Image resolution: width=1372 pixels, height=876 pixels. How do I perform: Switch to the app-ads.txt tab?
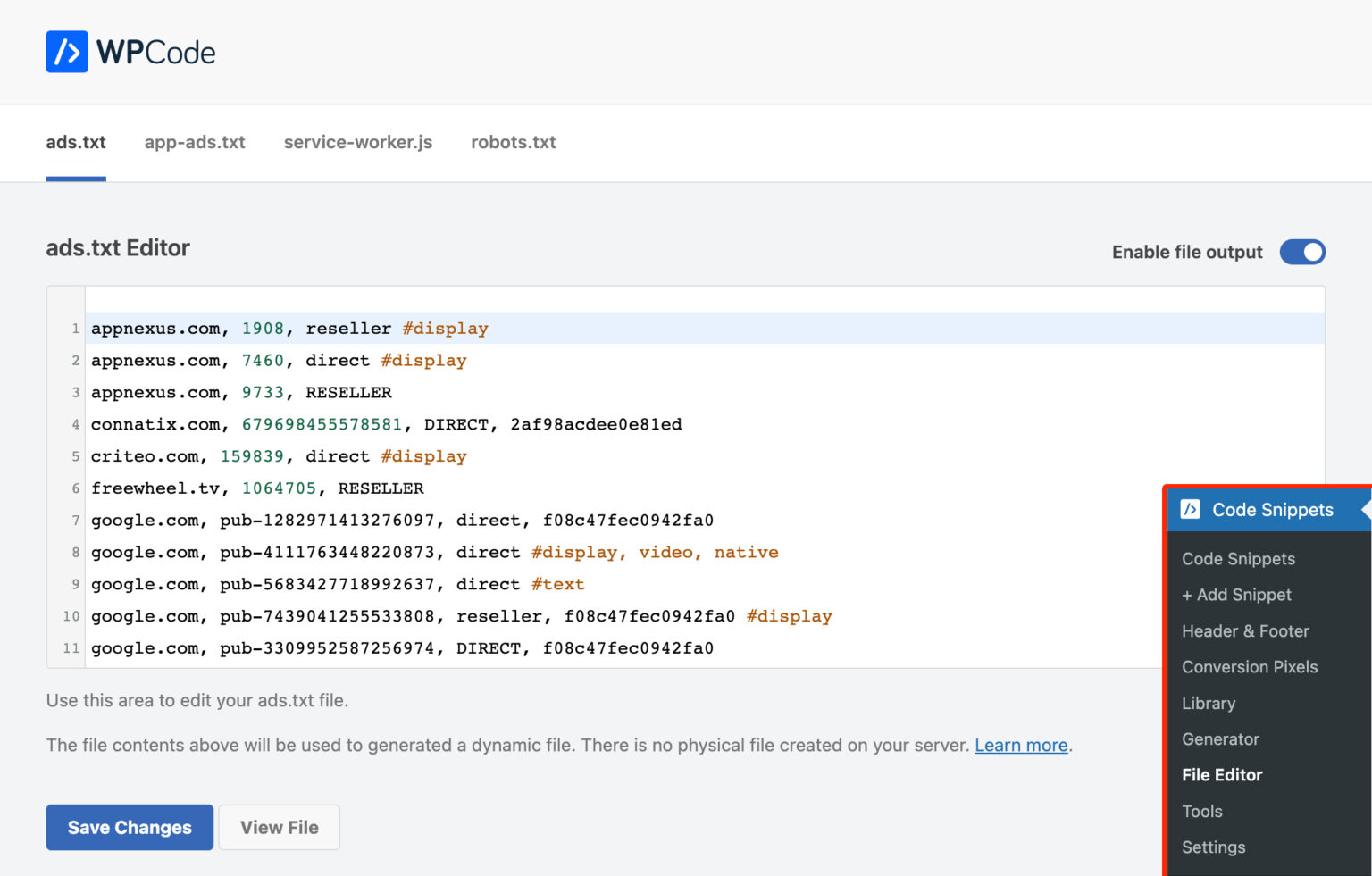click(195, 142)
